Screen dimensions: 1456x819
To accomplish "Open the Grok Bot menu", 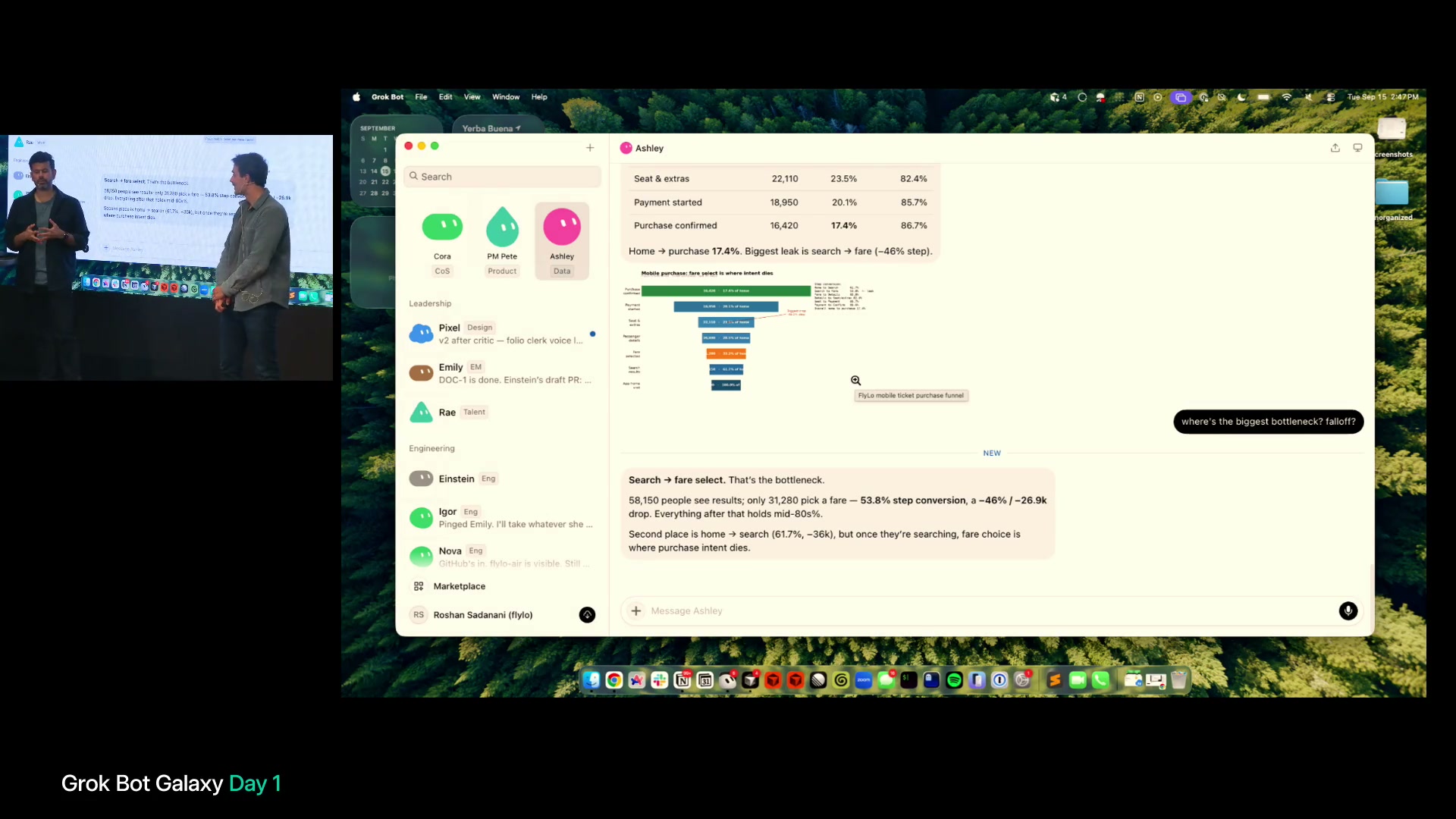I will pos(388,97).
